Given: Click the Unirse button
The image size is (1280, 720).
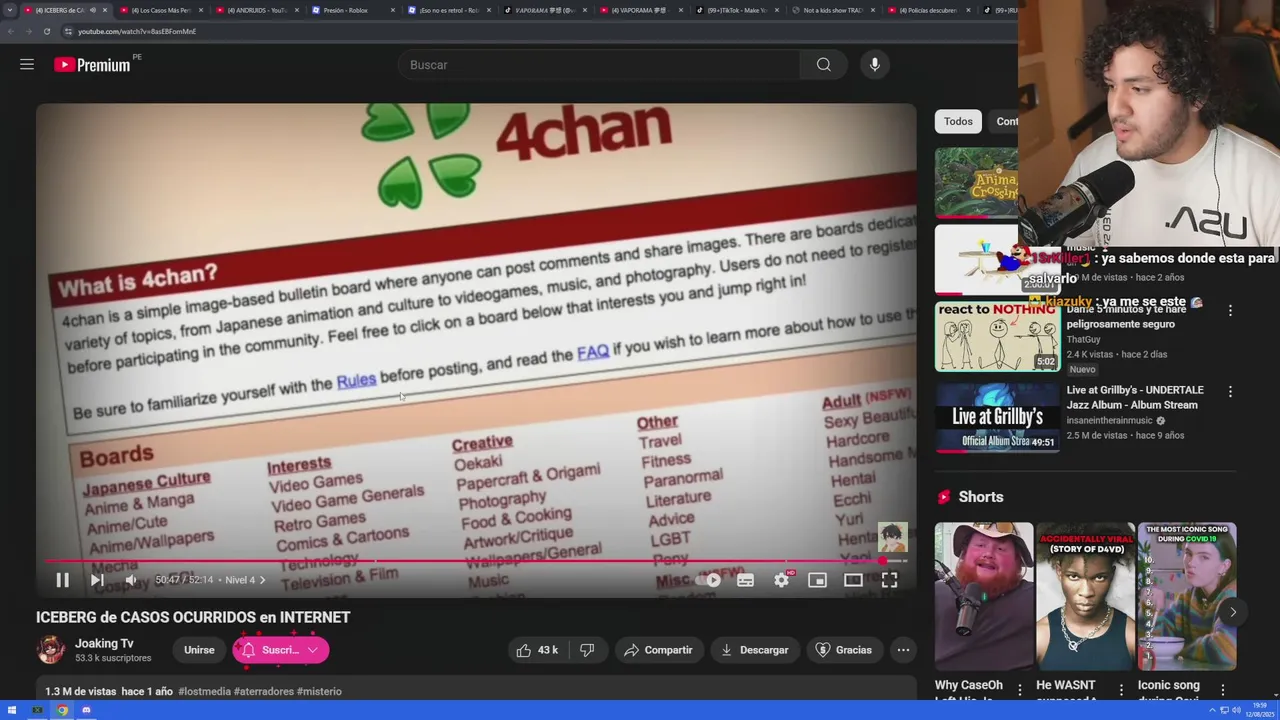Looking at the screenshot, I should click(x=199, y=650).
